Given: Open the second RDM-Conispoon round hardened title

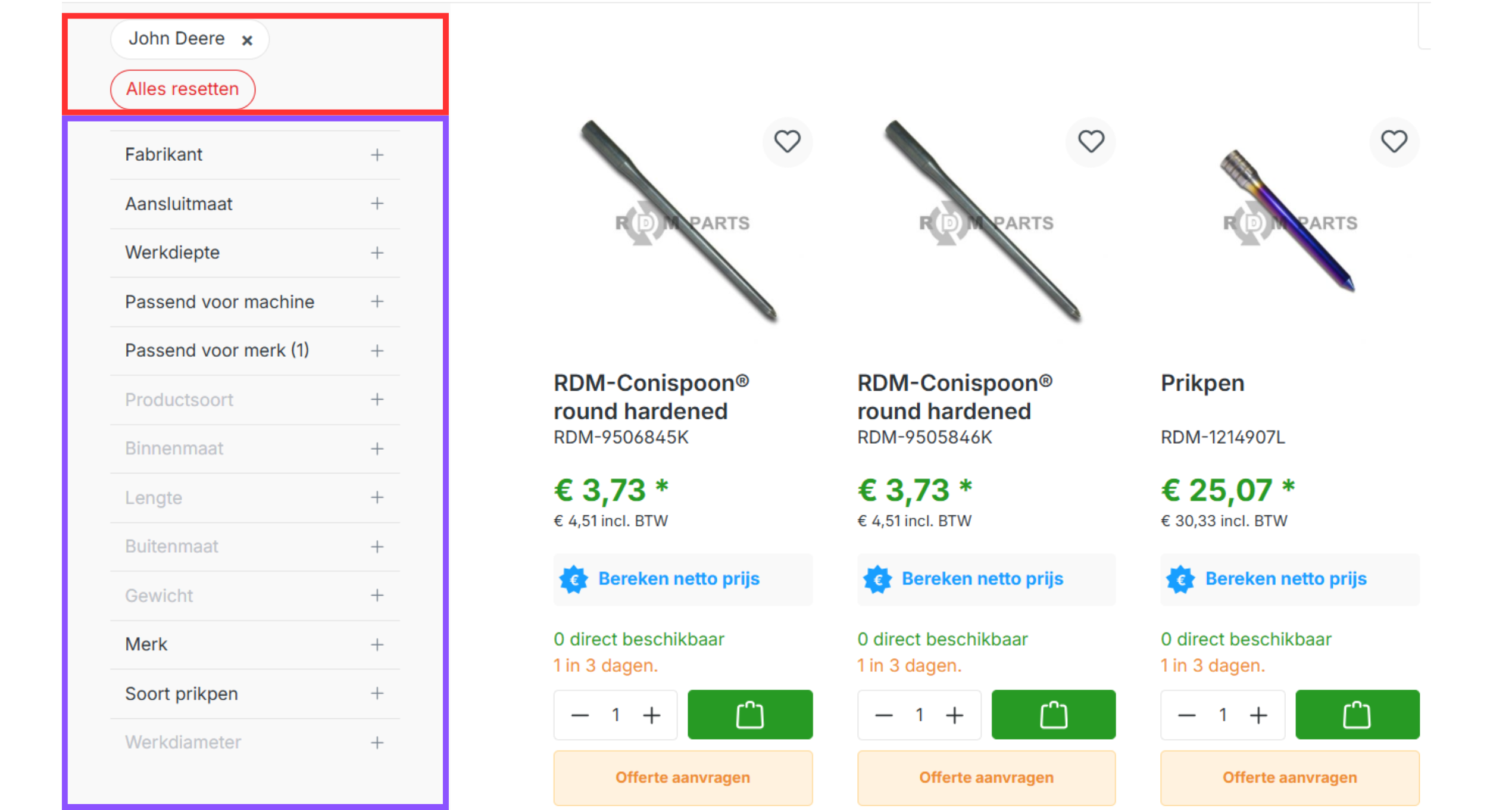Looking at the screenshot, I should click(954, 397).
